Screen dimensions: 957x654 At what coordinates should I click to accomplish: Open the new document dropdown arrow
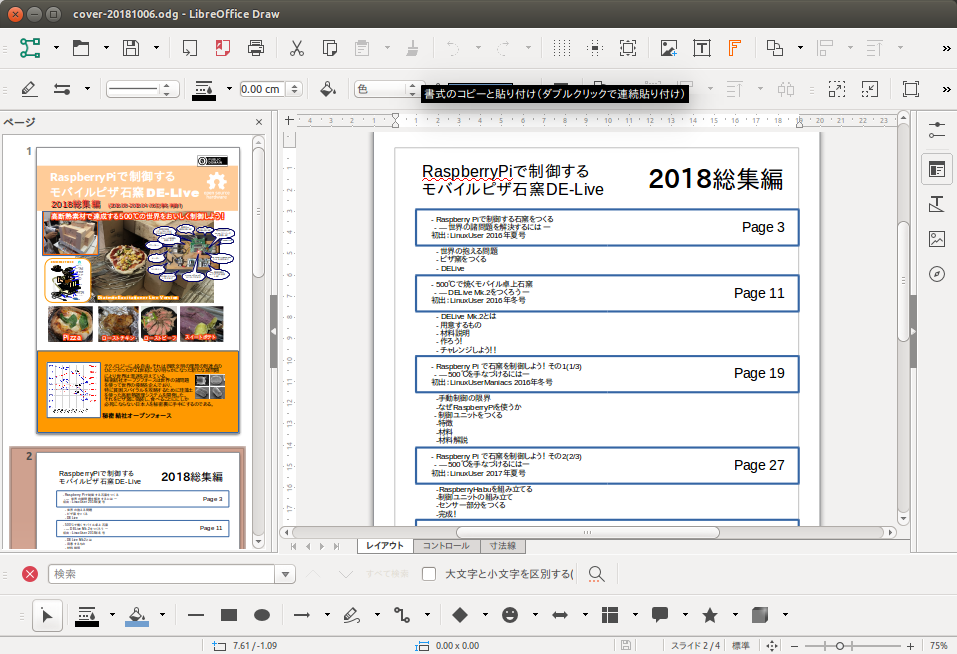[x=56, y=48]
